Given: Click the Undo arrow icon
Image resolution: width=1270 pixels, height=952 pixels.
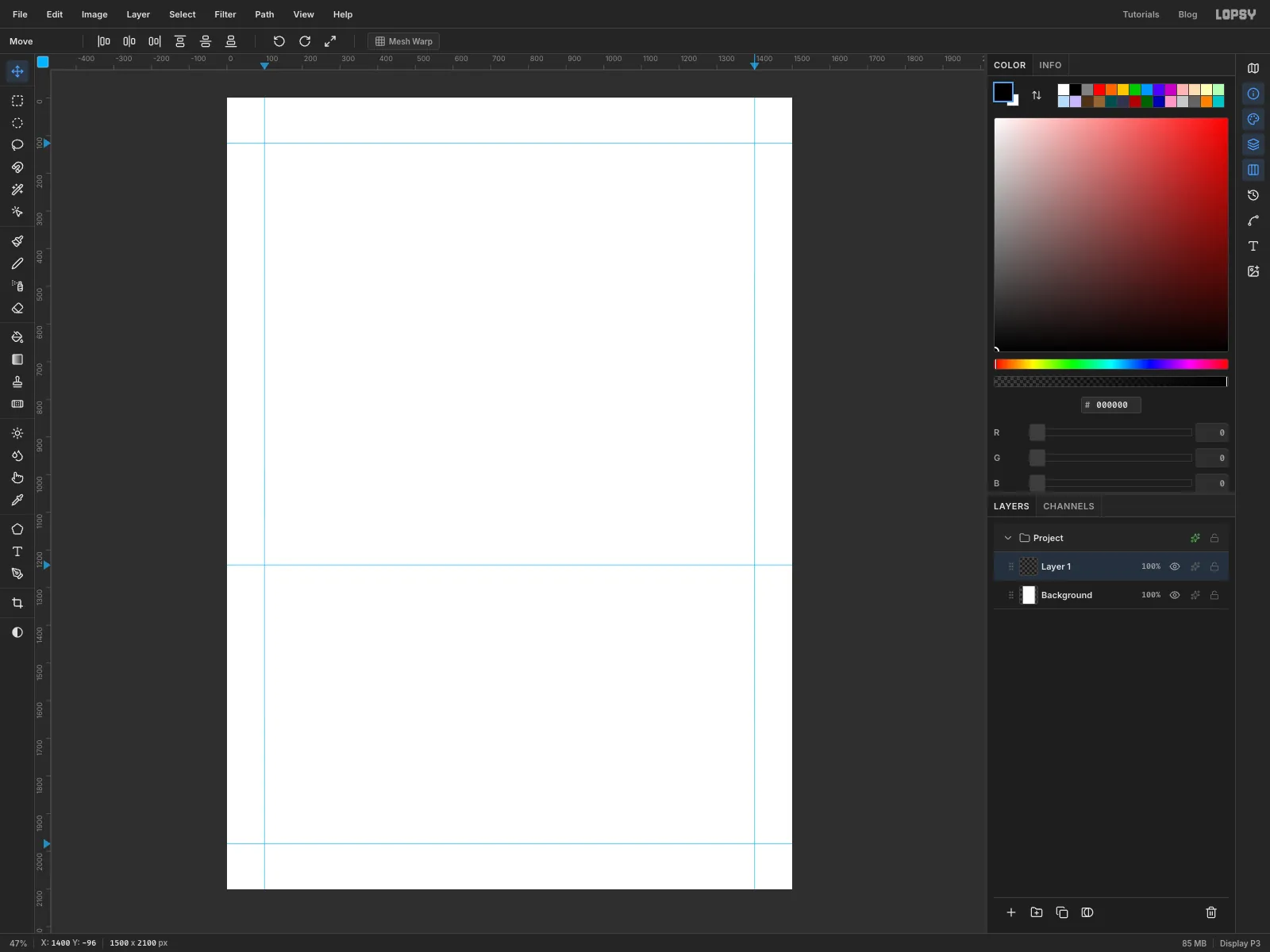Looking at the screenshot, I should coord(279,41).
